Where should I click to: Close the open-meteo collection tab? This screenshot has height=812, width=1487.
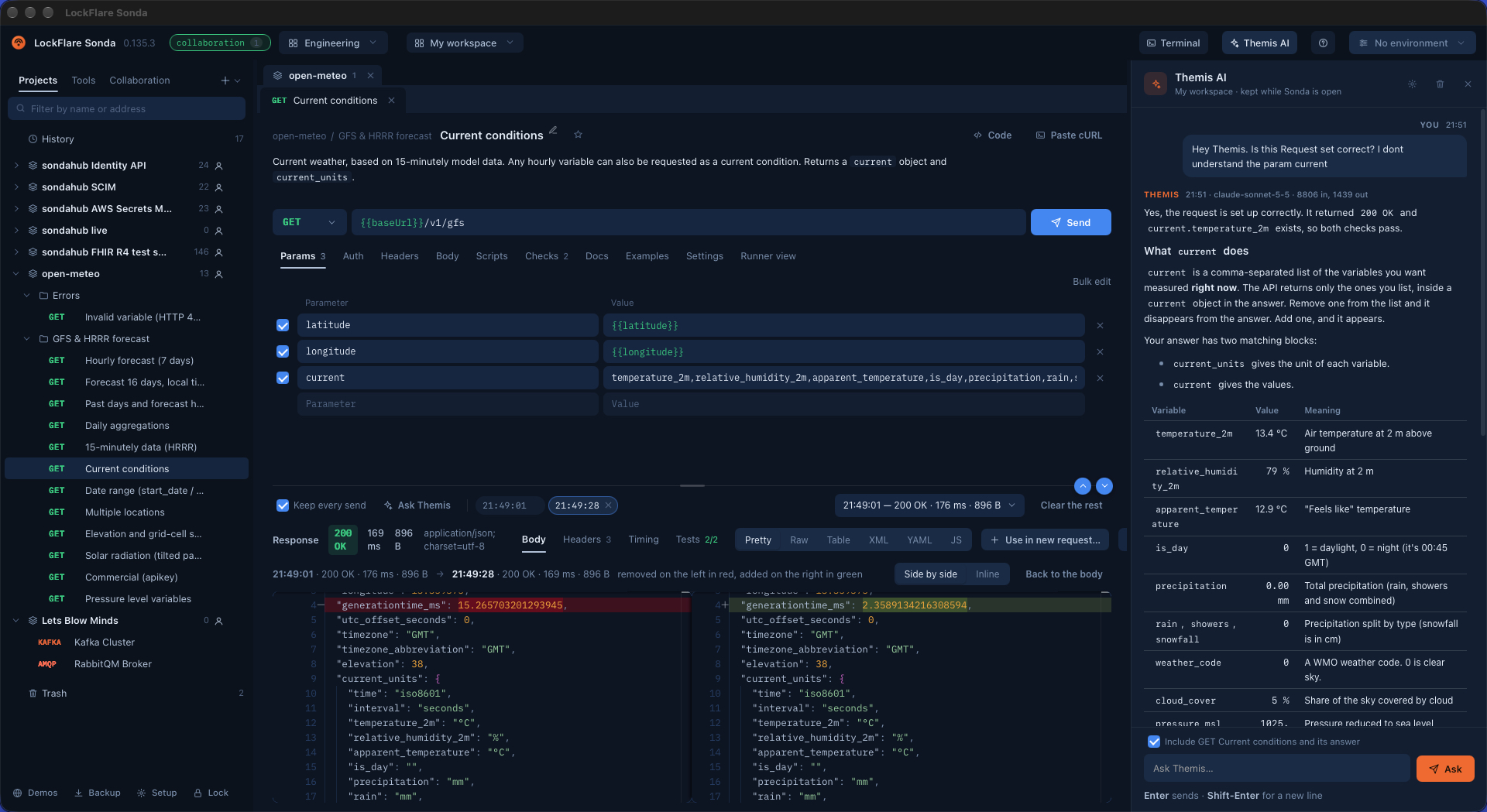pyautogui.click(x=370, y=76)
